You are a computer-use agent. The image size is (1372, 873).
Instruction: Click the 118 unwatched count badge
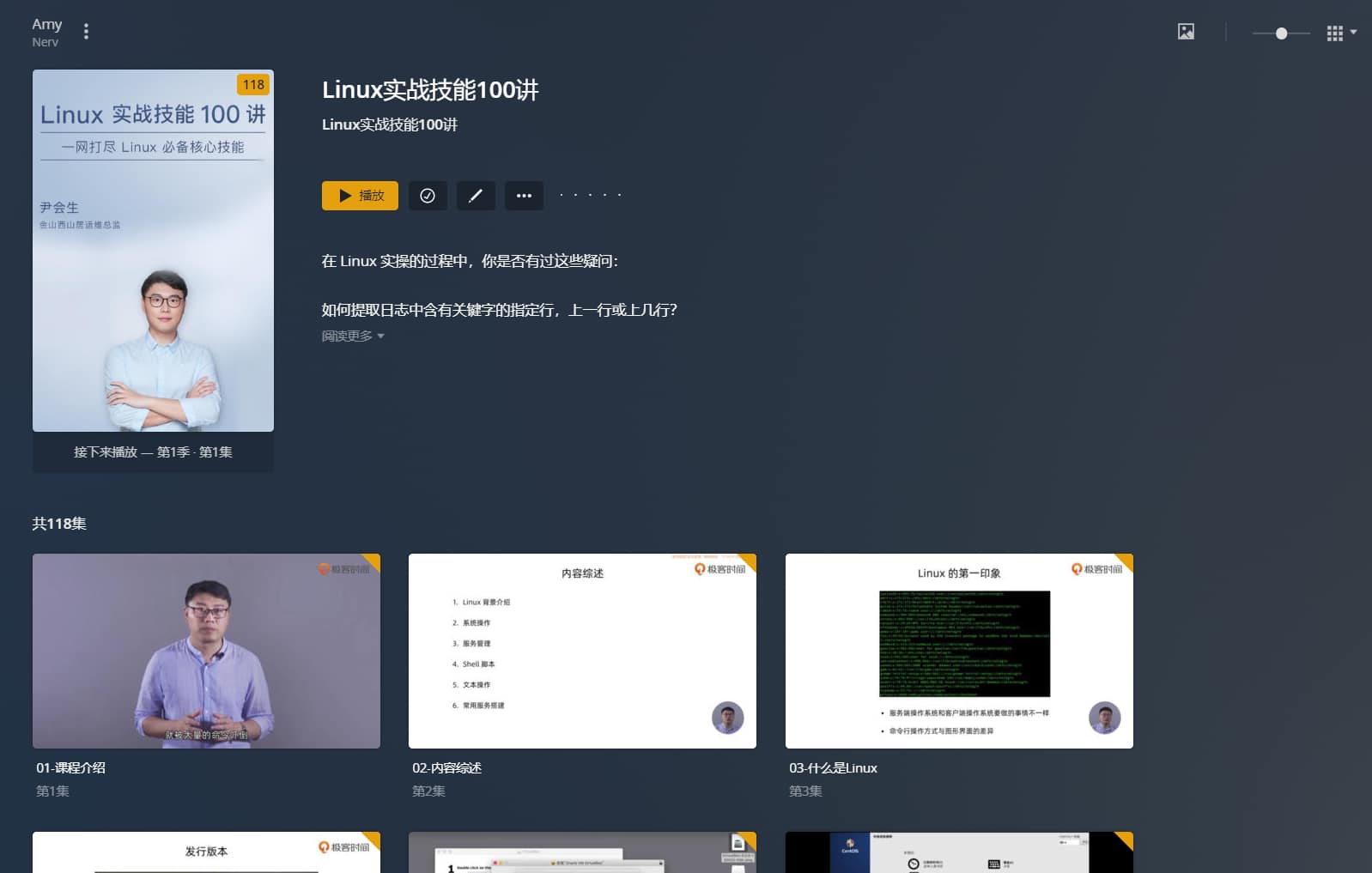(x=253, y=84)
